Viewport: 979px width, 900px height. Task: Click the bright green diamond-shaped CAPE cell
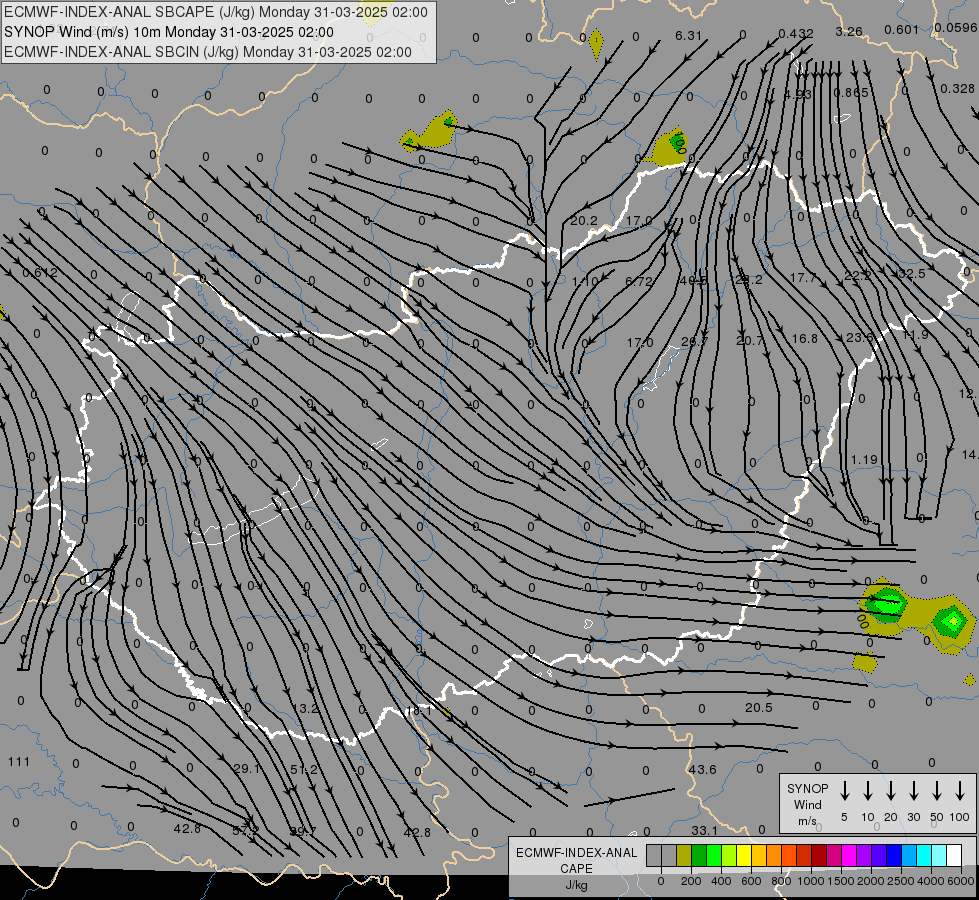coord(953,621)
